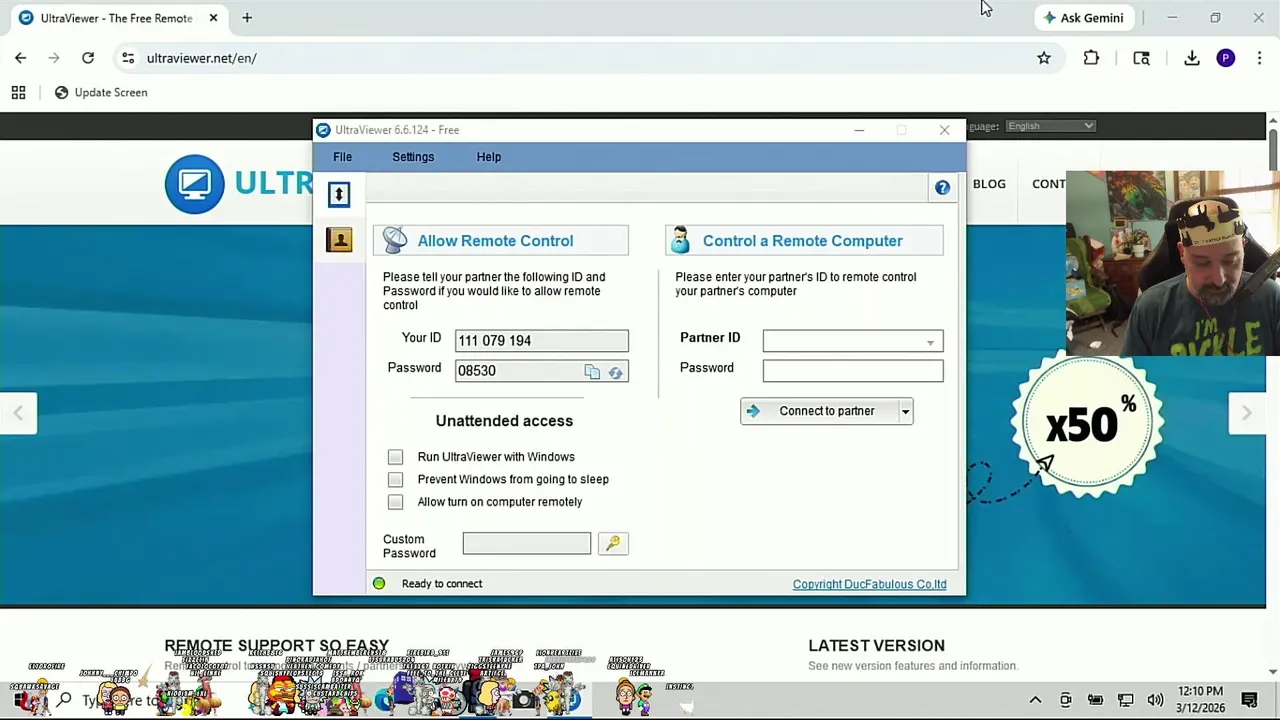1280x720 pixels.
Task: Open the website language dropdown showing English
Action: (x=1050, y=126)
